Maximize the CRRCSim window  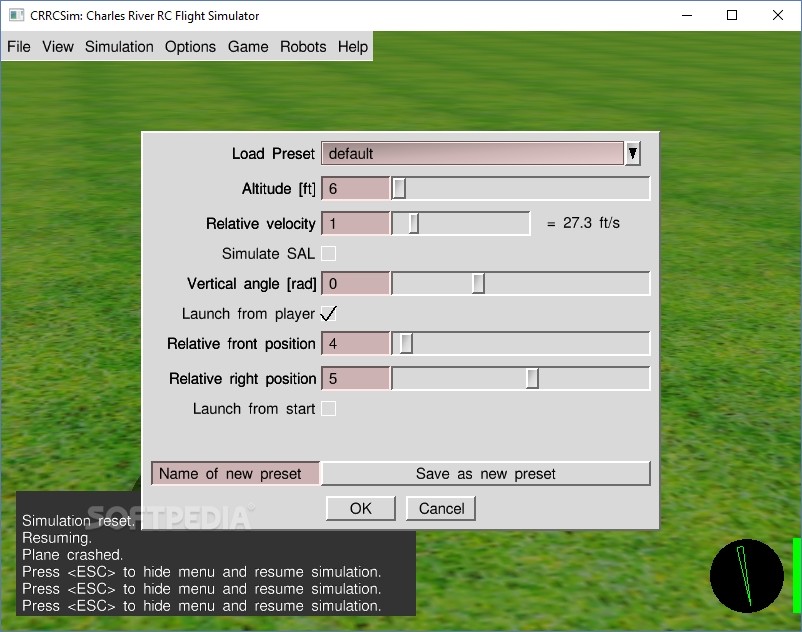click(x=732, y=15)
